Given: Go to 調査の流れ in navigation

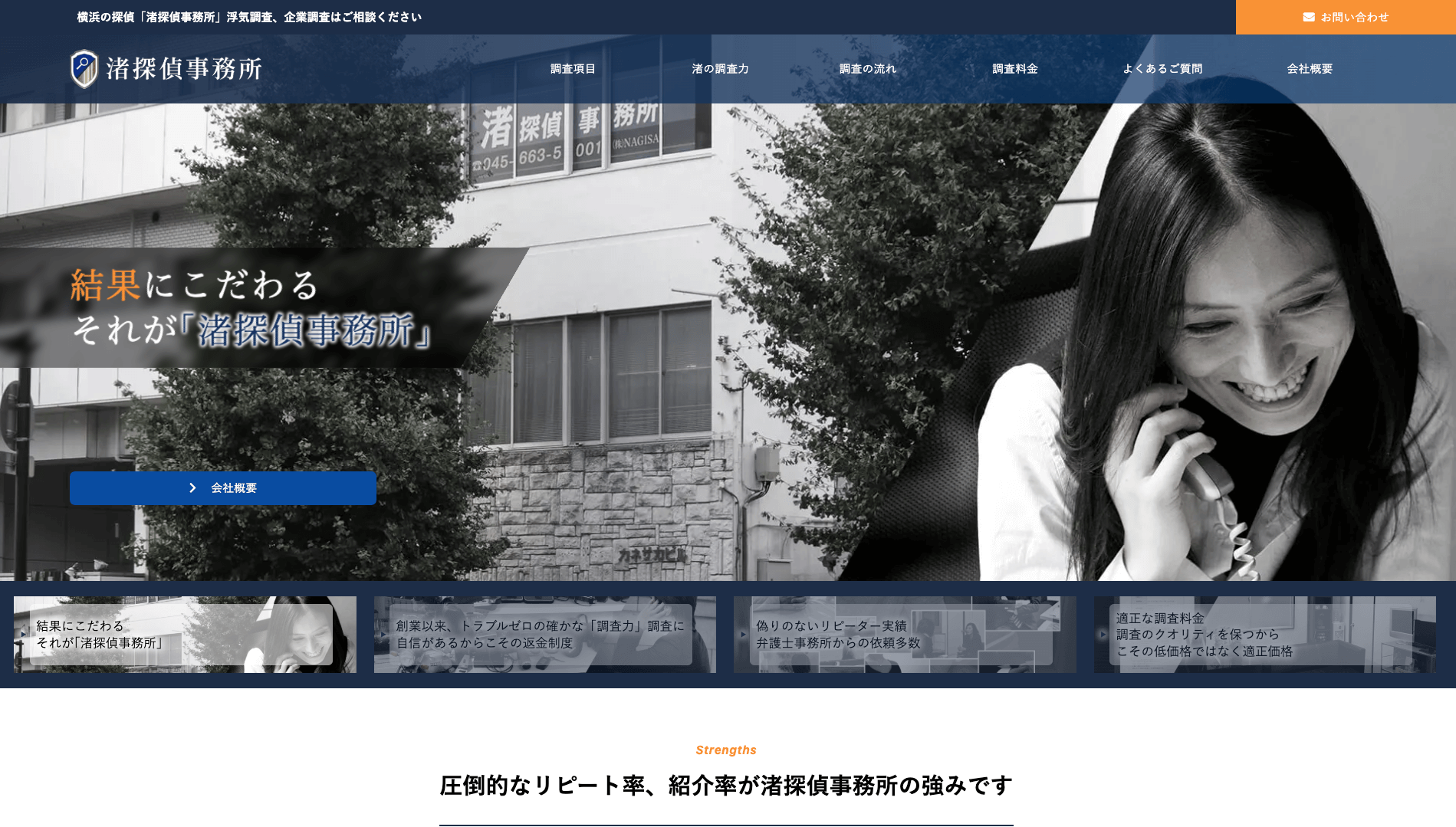Looking at the screenshot, I should point(867,69).
